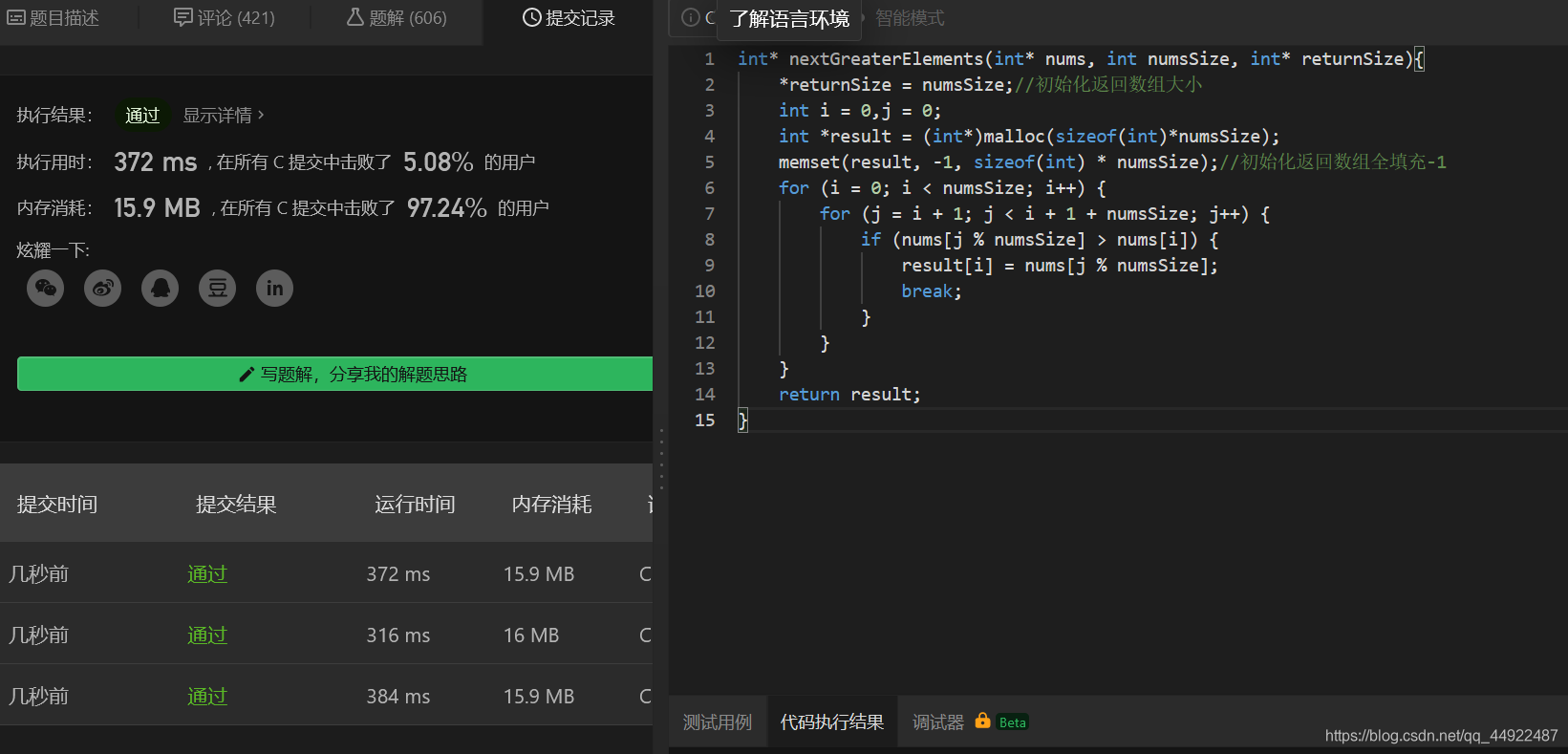Screen dimensions: 1568x754
Task: Click the green 写题解 share solution button
Action: pyautogui.click(x=334, y=374)
